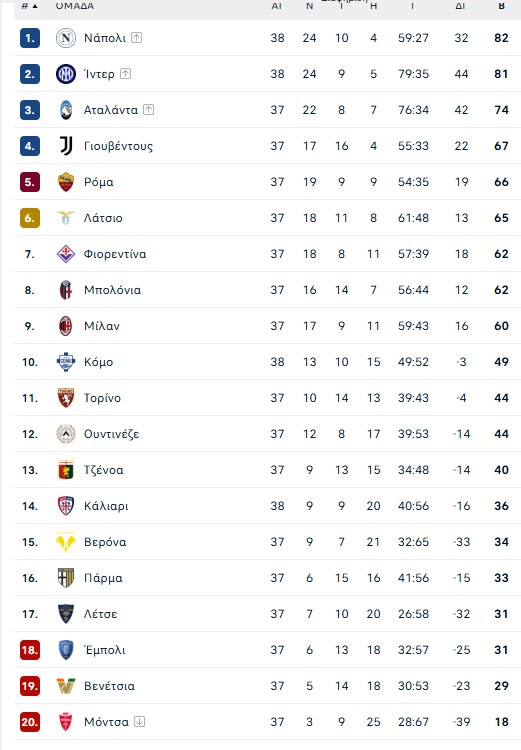Sort table by the # column arrow

click(35, 6)
